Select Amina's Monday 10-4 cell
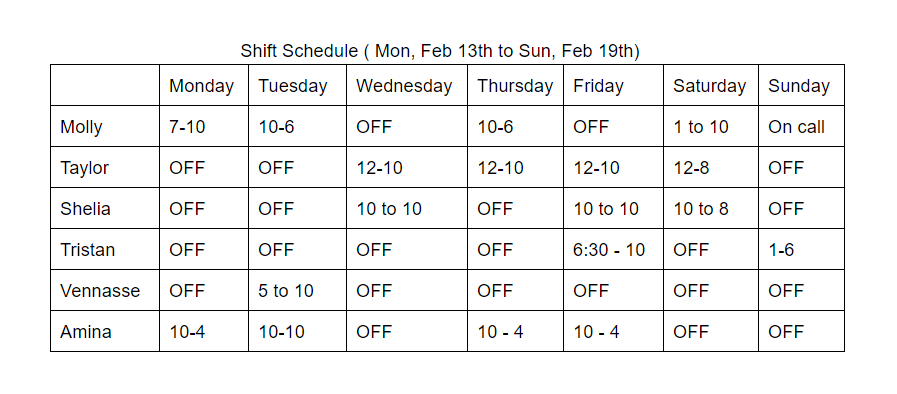This screenshot has width=897, height=394. coord(204,332)
